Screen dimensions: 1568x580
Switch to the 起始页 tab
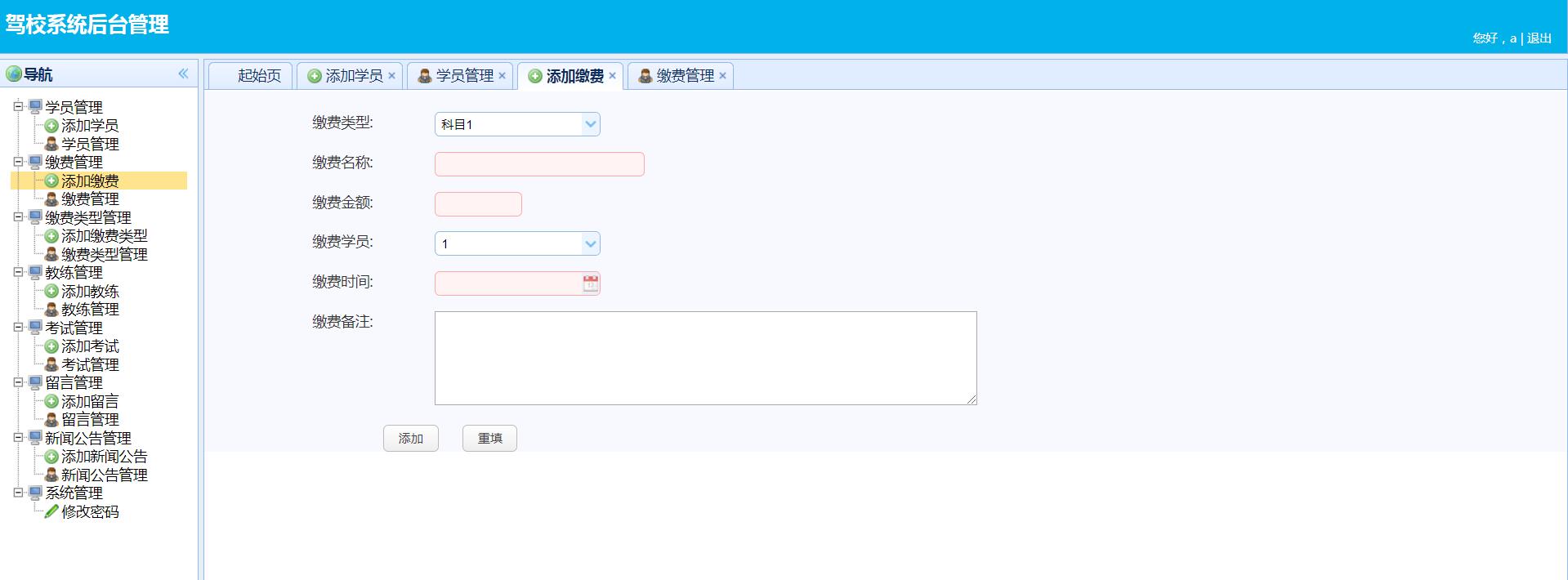click(x=258, y=76)
